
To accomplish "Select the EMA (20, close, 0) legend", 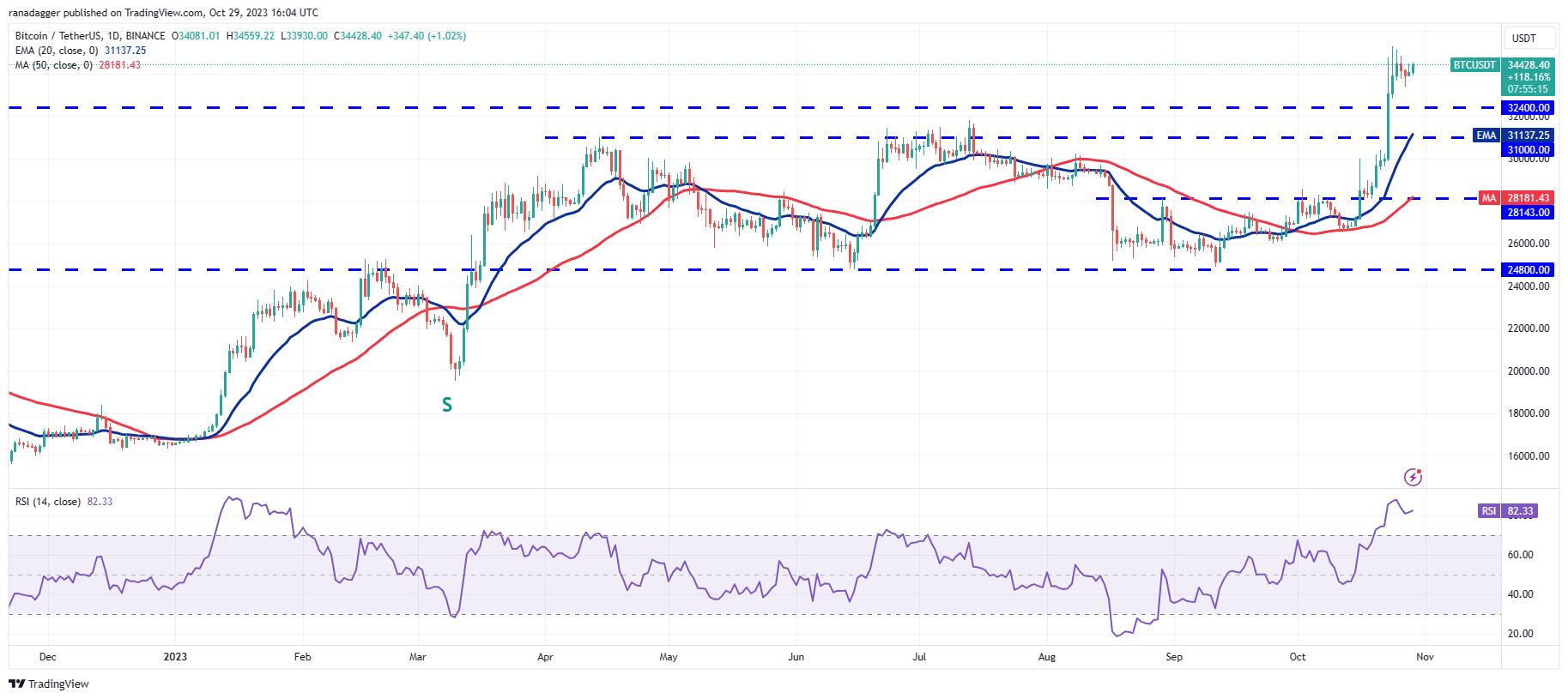I will [x=57, y=51].
